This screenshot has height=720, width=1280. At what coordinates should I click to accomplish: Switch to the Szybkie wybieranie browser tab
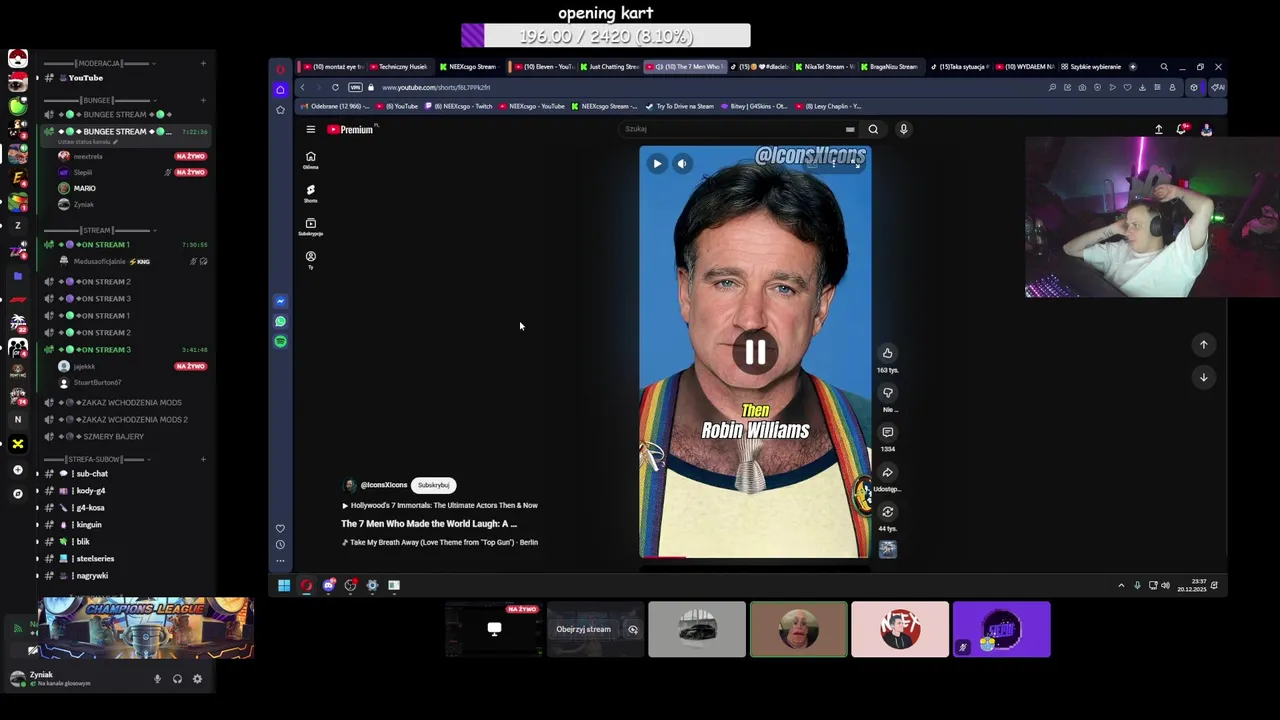(x=1090, y=67)
